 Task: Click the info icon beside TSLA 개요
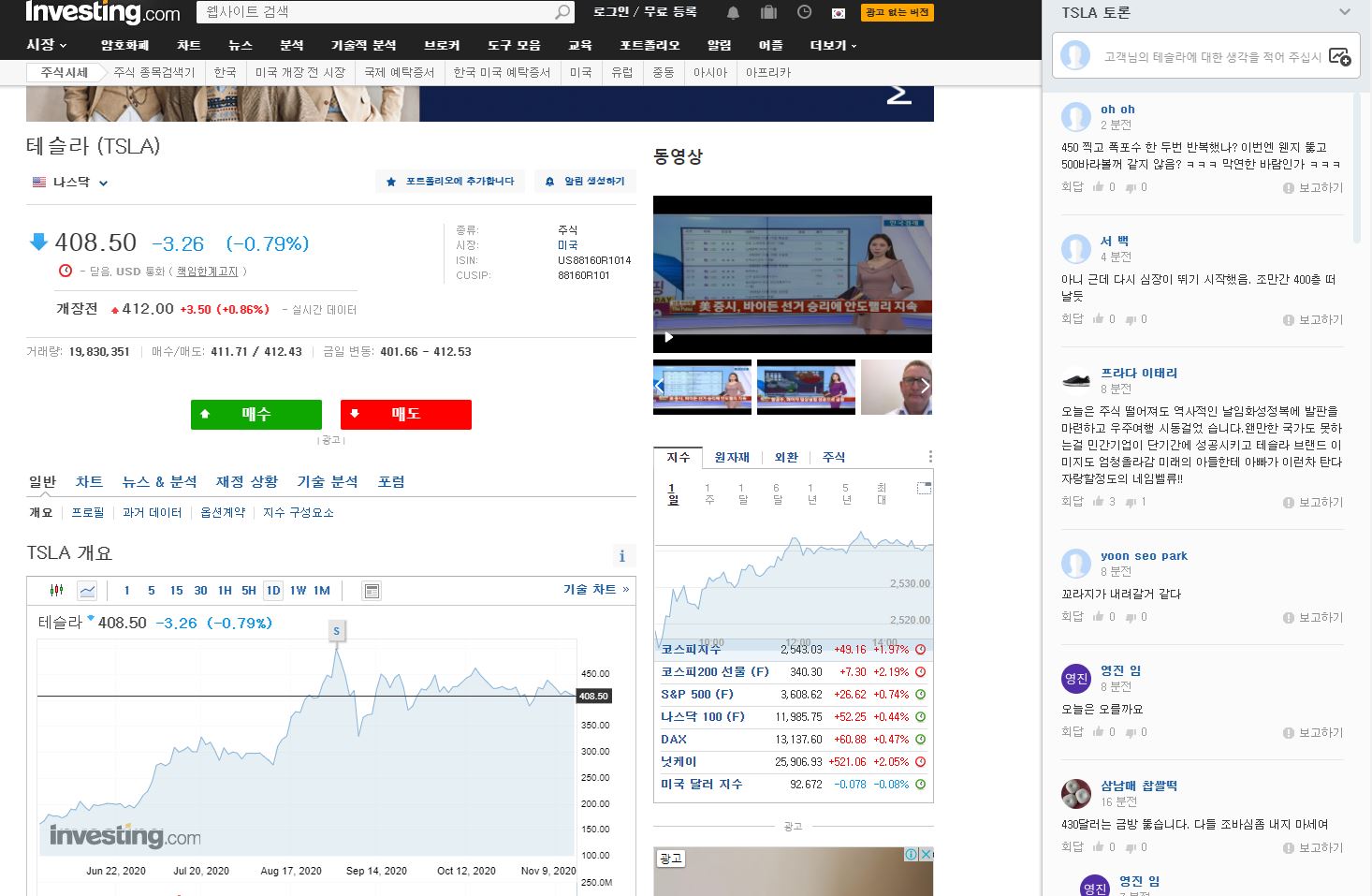coord(622,556)
